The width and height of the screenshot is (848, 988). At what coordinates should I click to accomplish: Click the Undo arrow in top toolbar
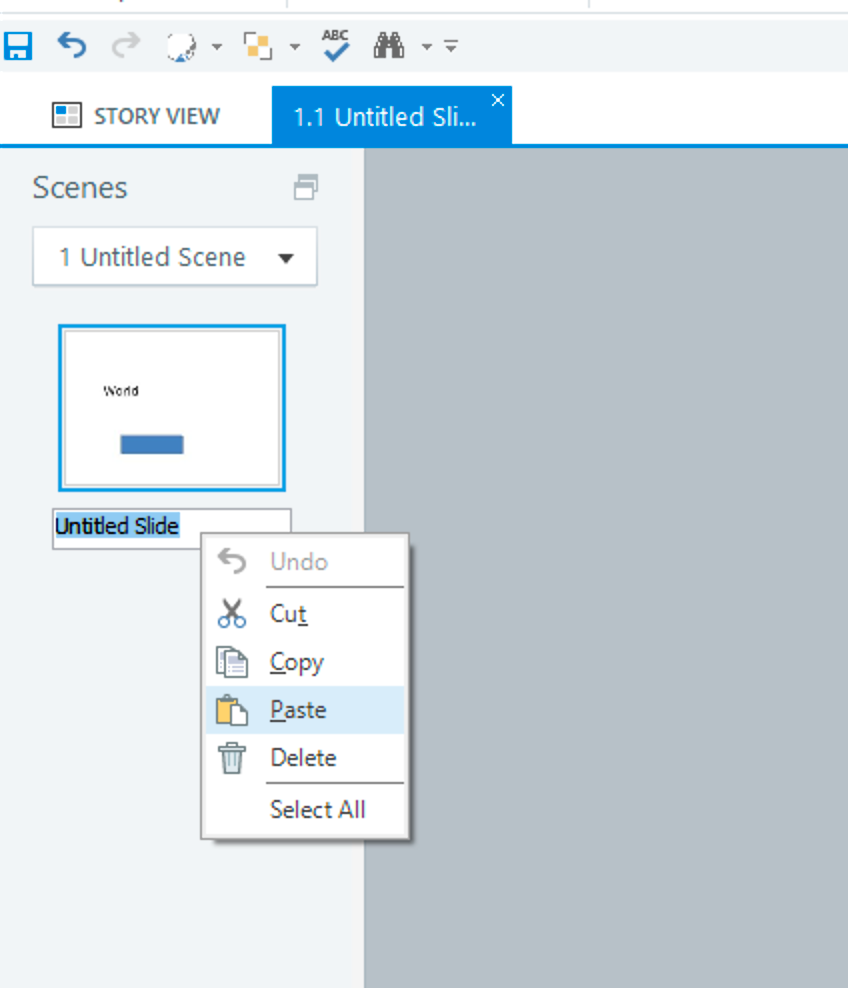coord(71,46)
